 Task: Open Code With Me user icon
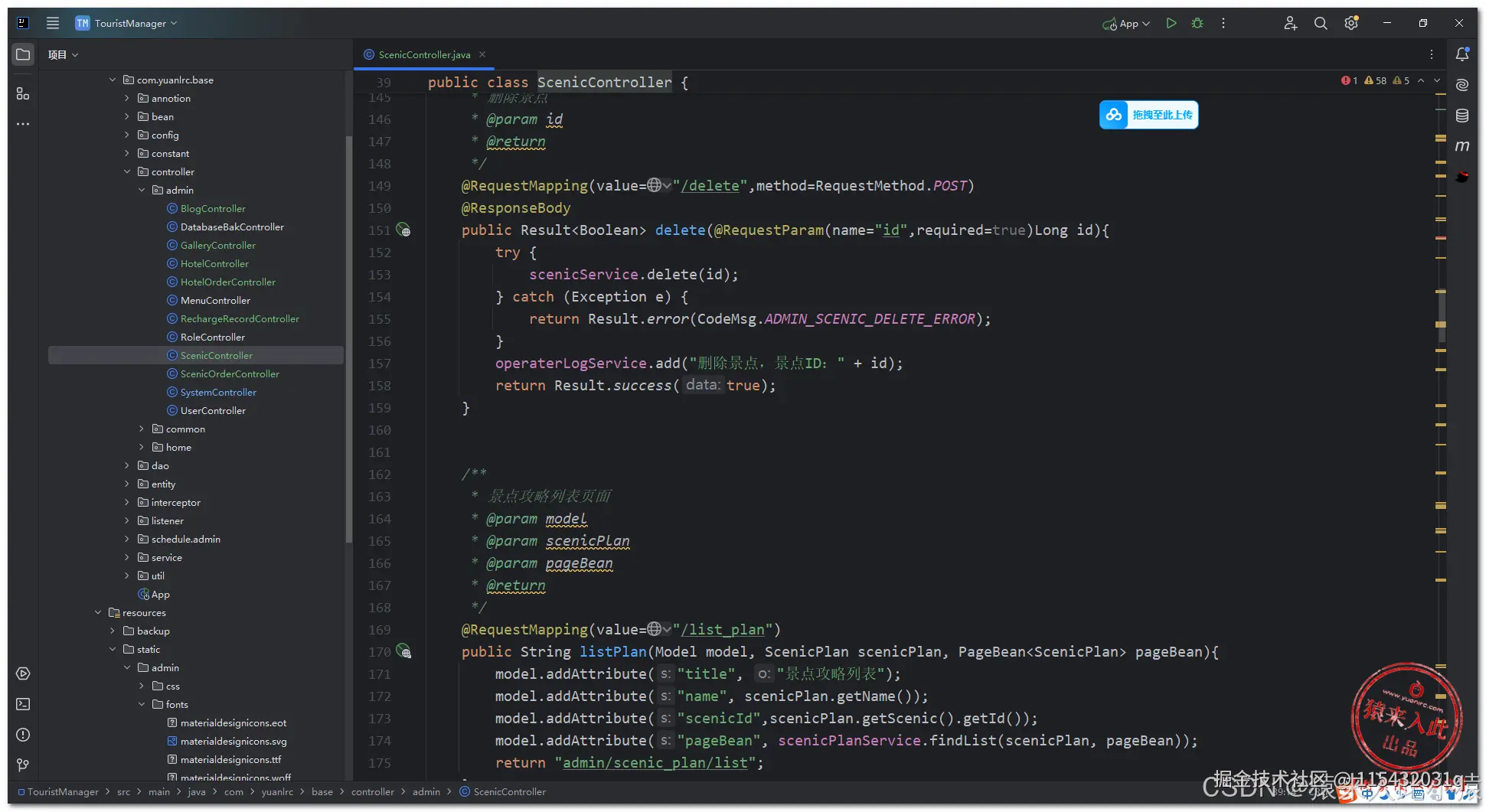[x=1290, y=23]
